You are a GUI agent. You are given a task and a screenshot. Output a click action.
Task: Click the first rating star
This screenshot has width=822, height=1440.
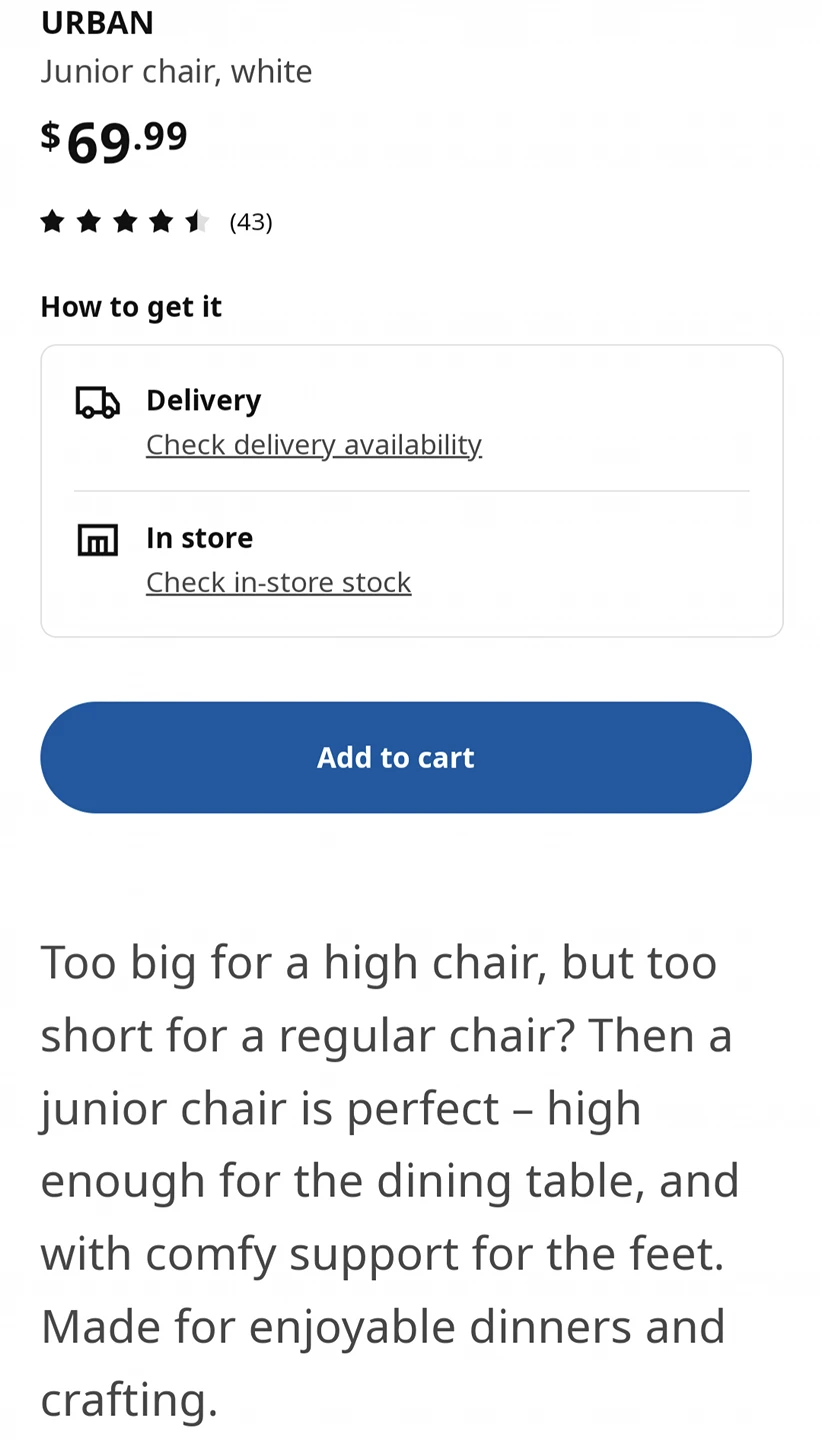click(52, 221)
